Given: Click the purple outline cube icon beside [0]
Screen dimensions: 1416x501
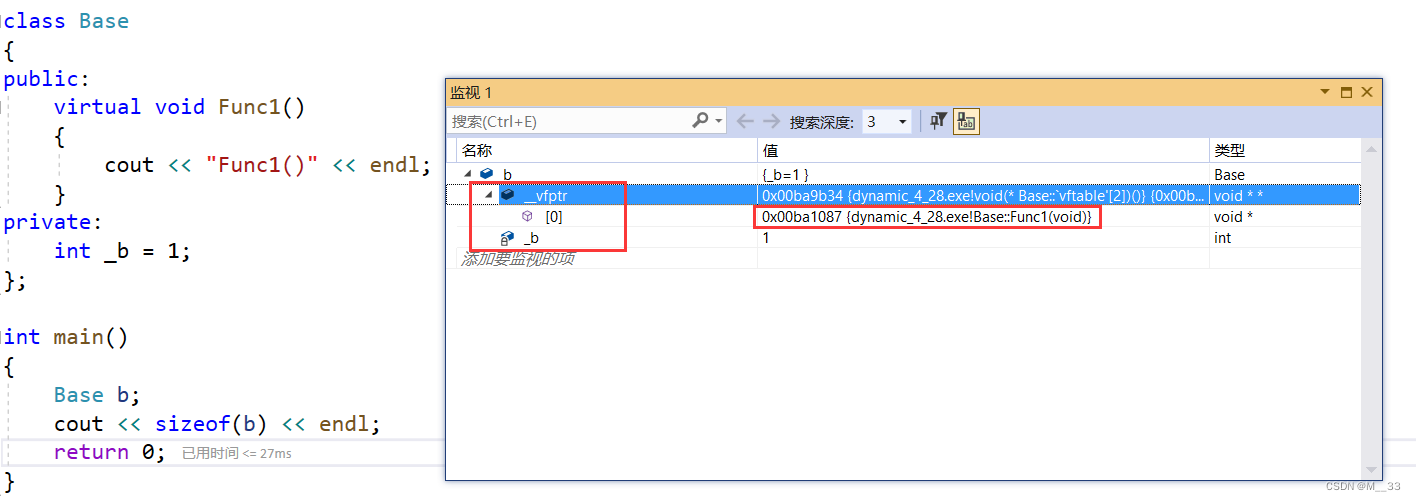Looking at the screenshot, I should tap(527, 216).
